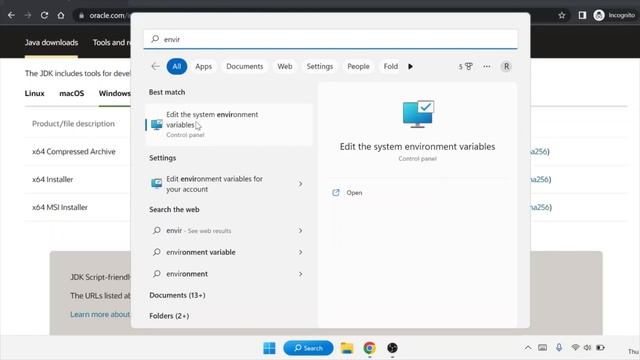Click the volume speaker tray icon

(587, 348)
